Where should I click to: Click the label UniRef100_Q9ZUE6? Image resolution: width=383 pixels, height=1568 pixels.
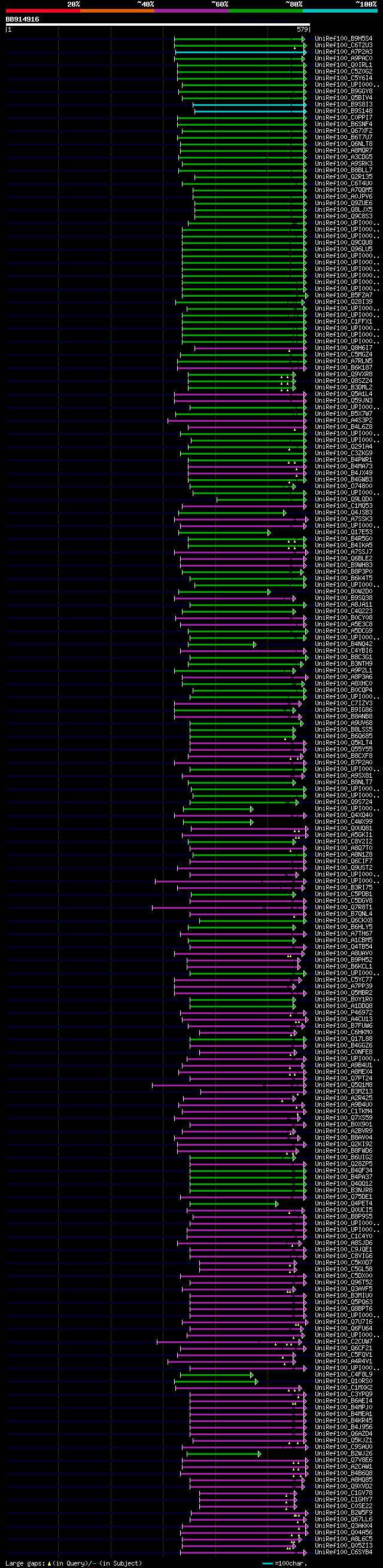[344, 203]
